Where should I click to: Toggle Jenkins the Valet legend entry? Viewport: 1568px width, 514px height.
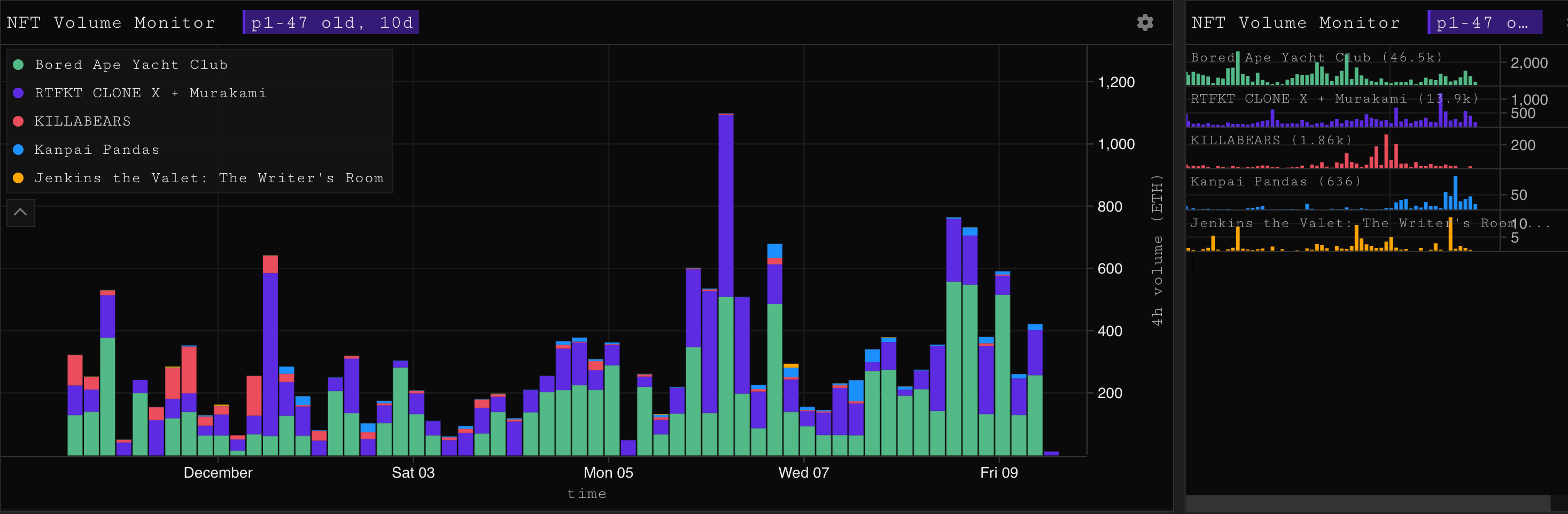pyautogui.click(x=198, y=178)
